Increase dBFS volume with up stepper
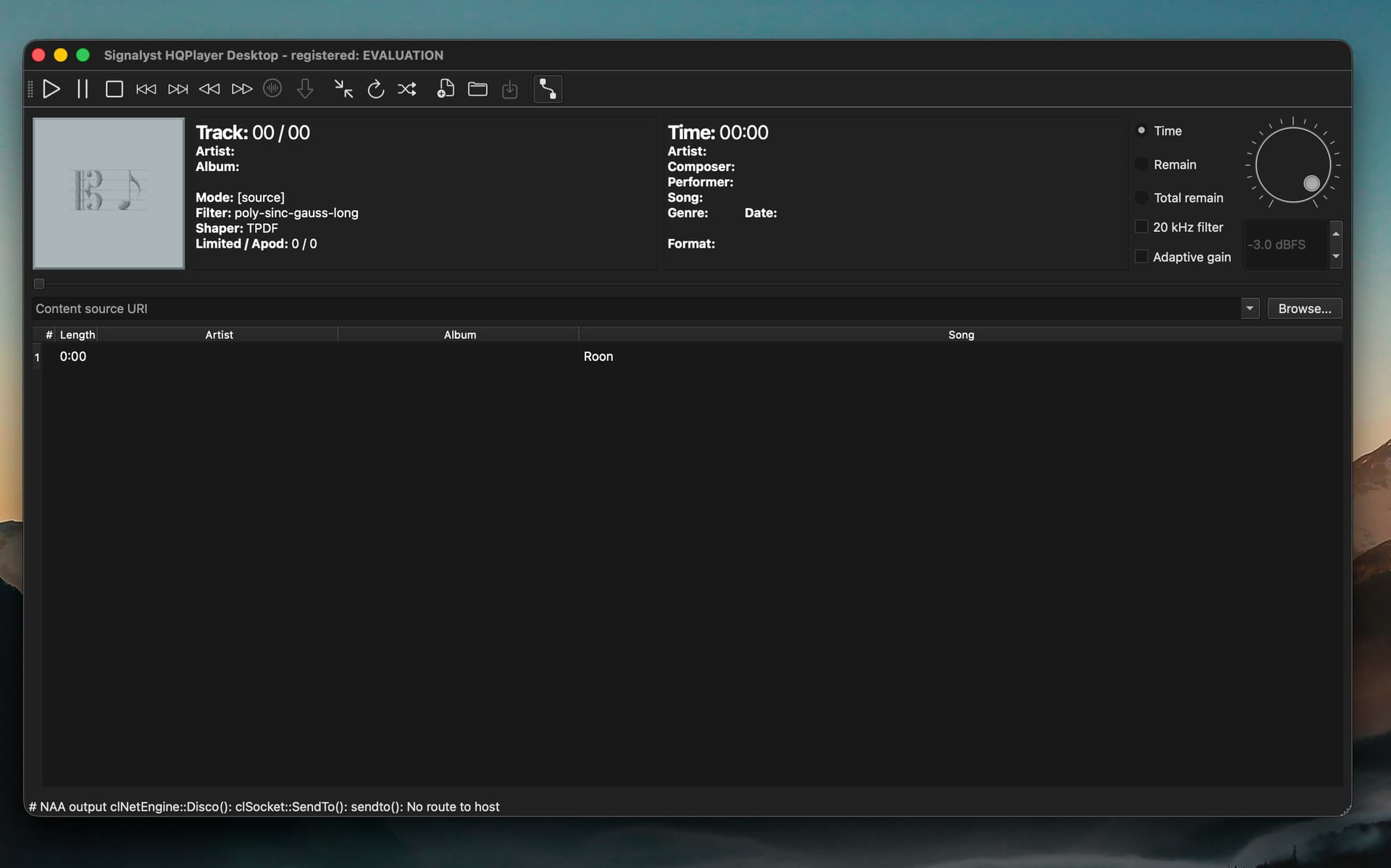Screen dimensions: 1391x868 pos(1336,233)
